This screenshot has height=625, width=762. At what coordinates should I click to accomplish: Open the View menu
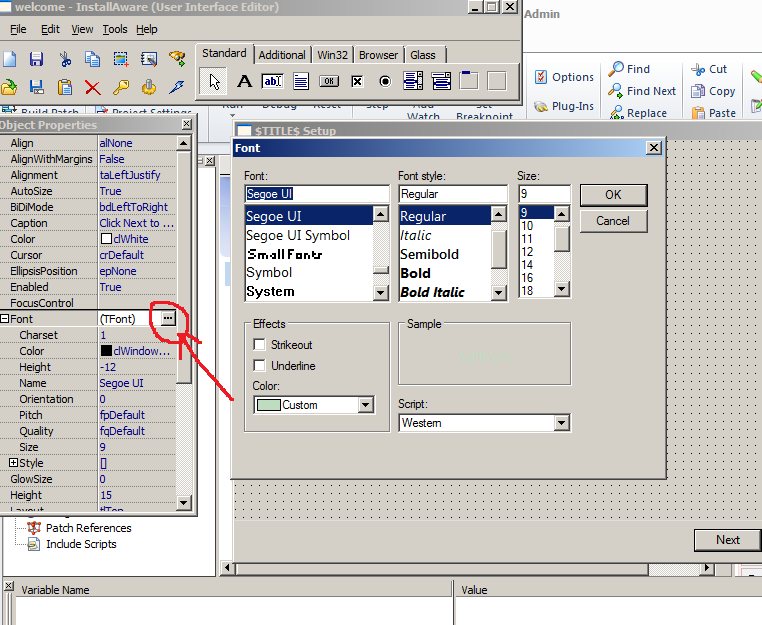82,29
